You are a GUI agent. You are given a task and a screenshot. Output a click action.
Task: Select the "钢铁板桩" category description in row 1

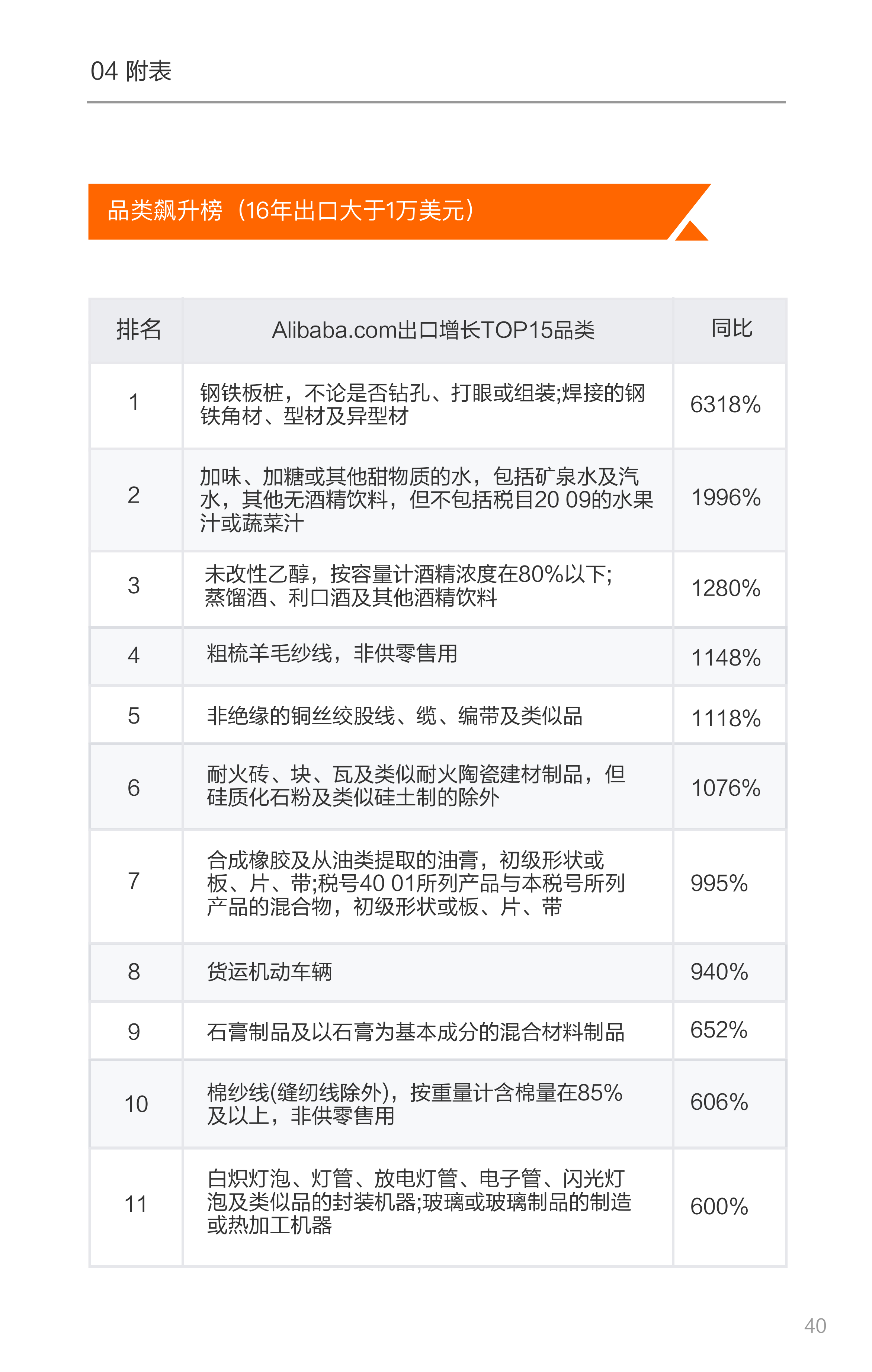pyautogui.click(x=422, y=404)
